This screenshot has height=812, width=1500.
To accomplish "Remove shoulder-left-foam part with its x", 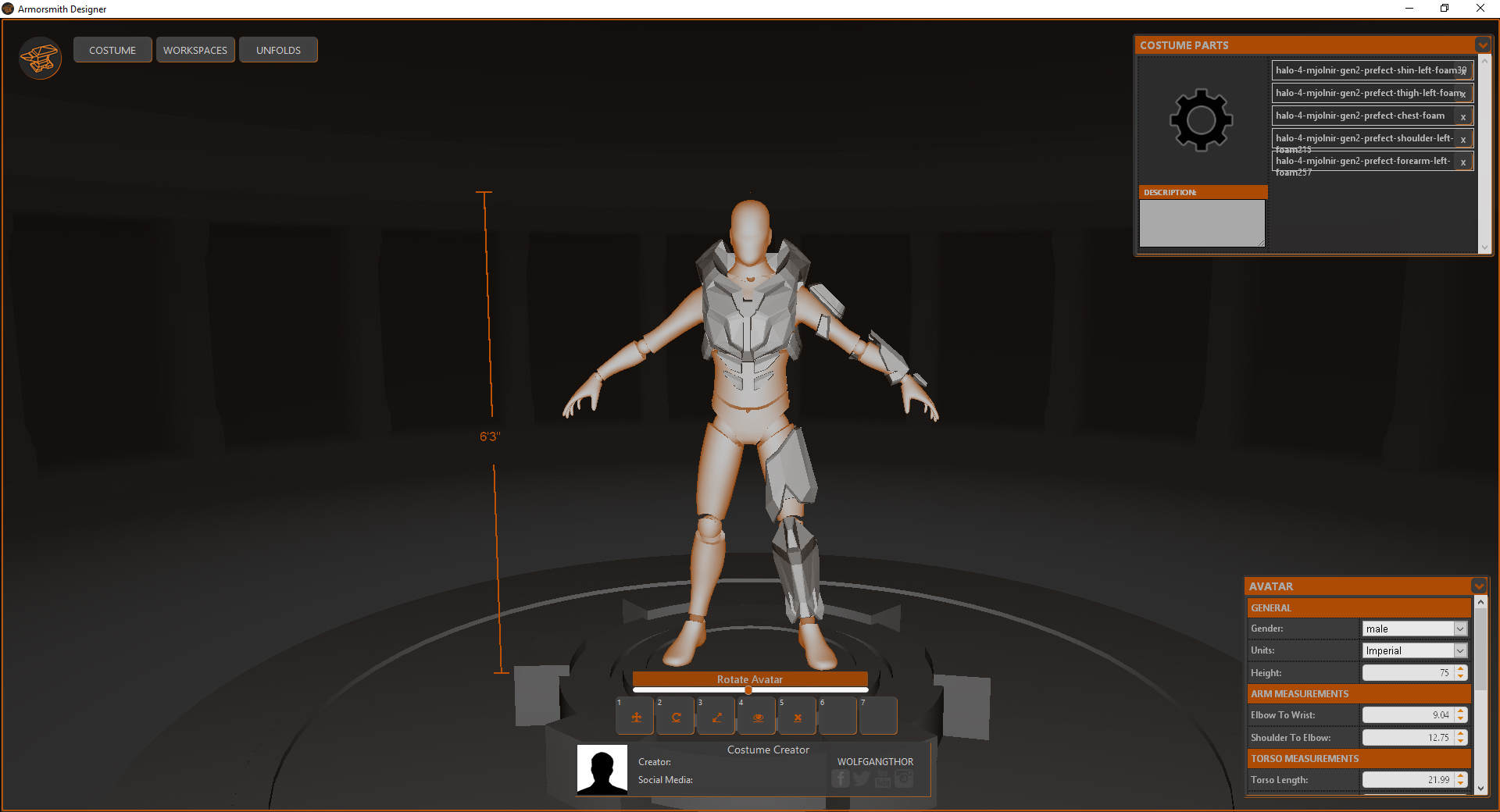I will click(1463, 139).
